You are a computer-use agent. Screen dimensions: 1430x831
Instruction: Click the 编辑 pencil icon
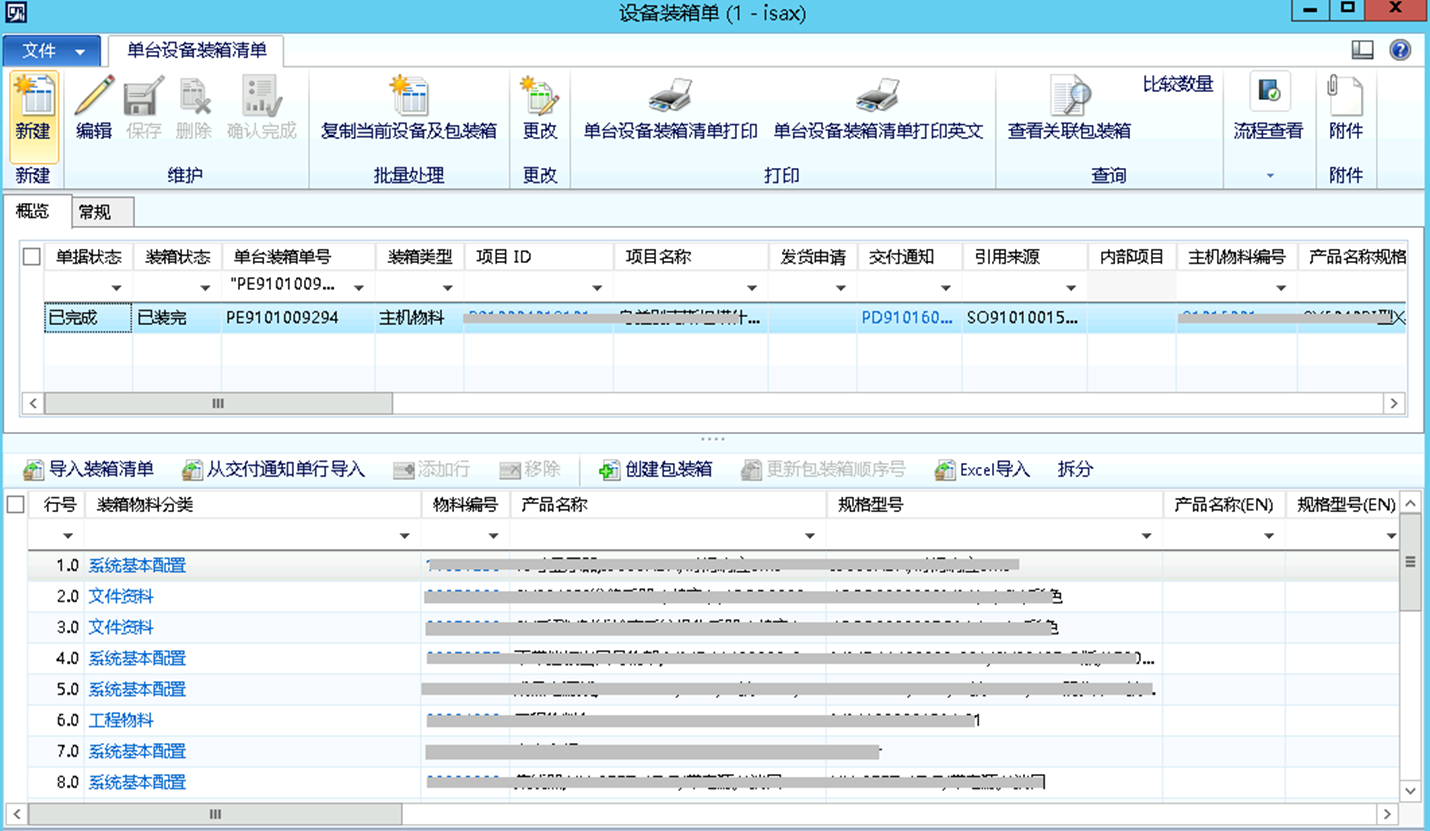tap(94, 97)
